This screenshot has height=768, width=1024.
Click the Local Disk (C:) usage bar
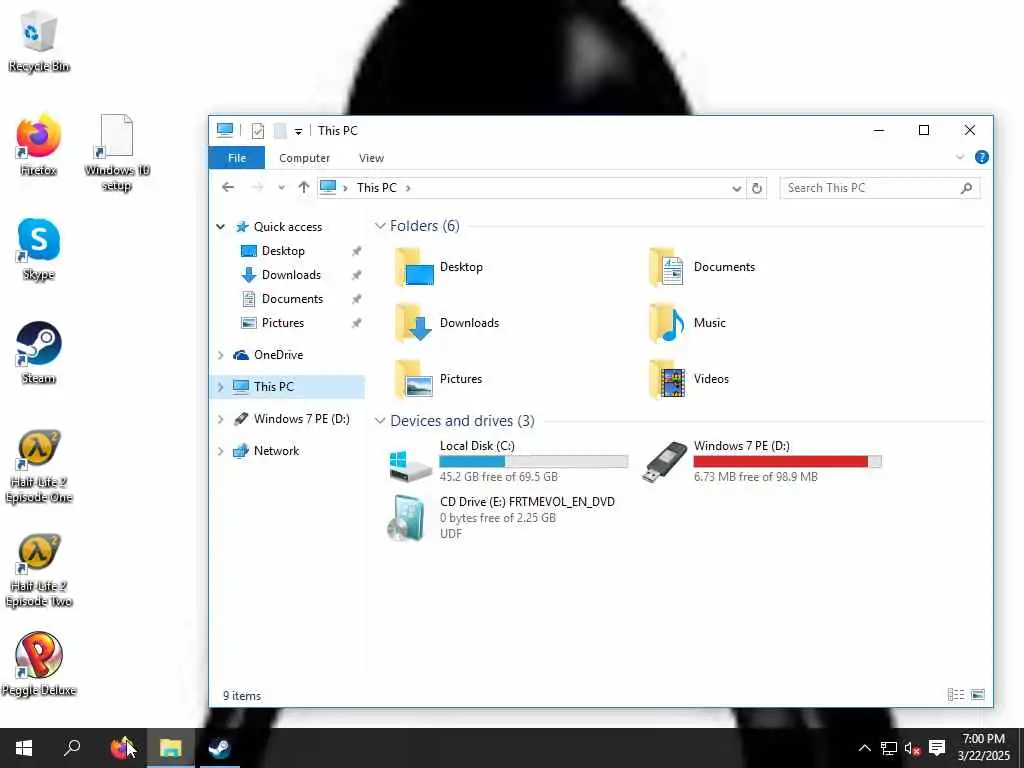click(x=534, y=462)
